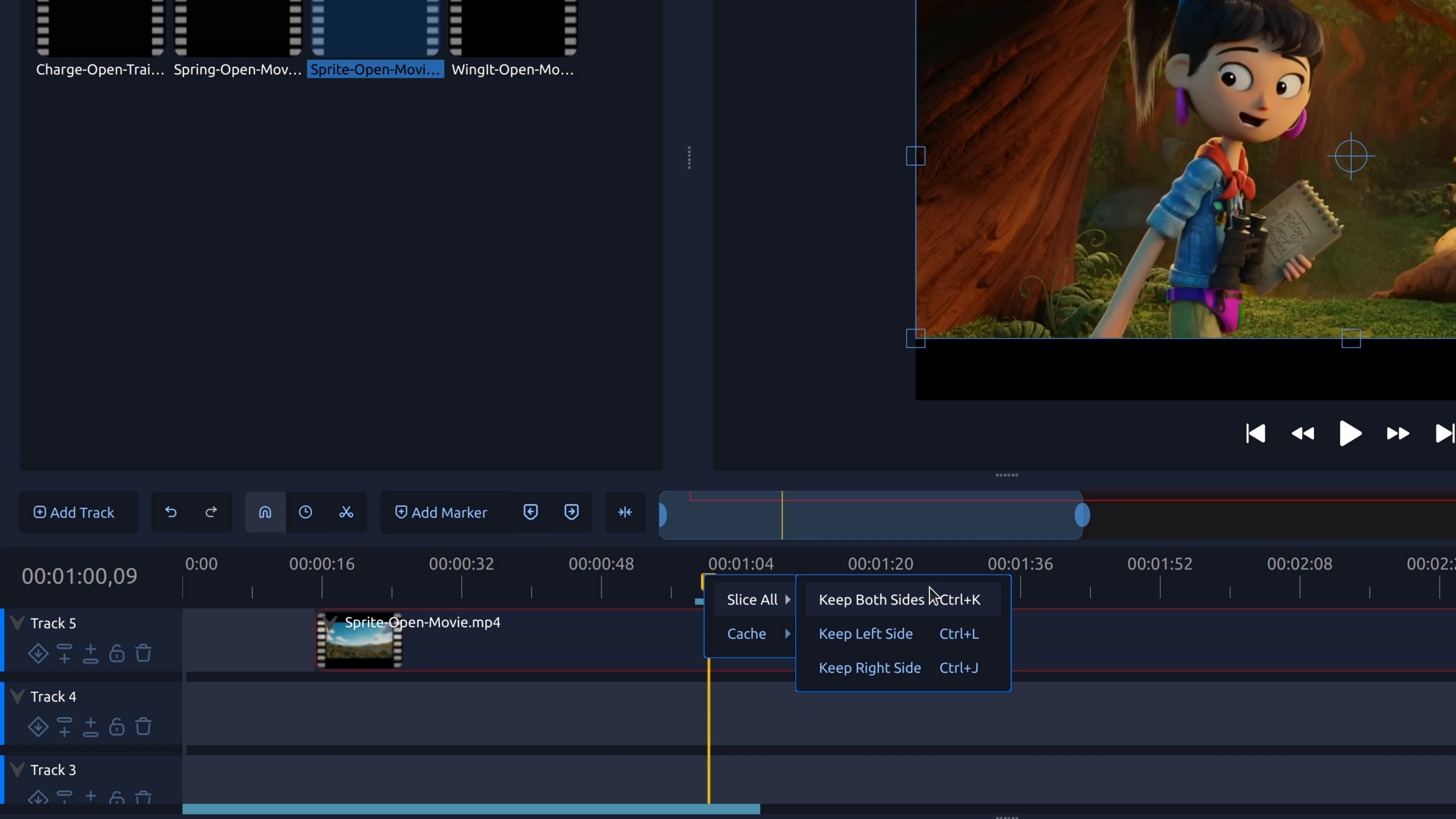Image resolution: width=1456 pixels, height=819 pixels.
Task: Toggle the lock on Track 4
Action: pos(116,727)
